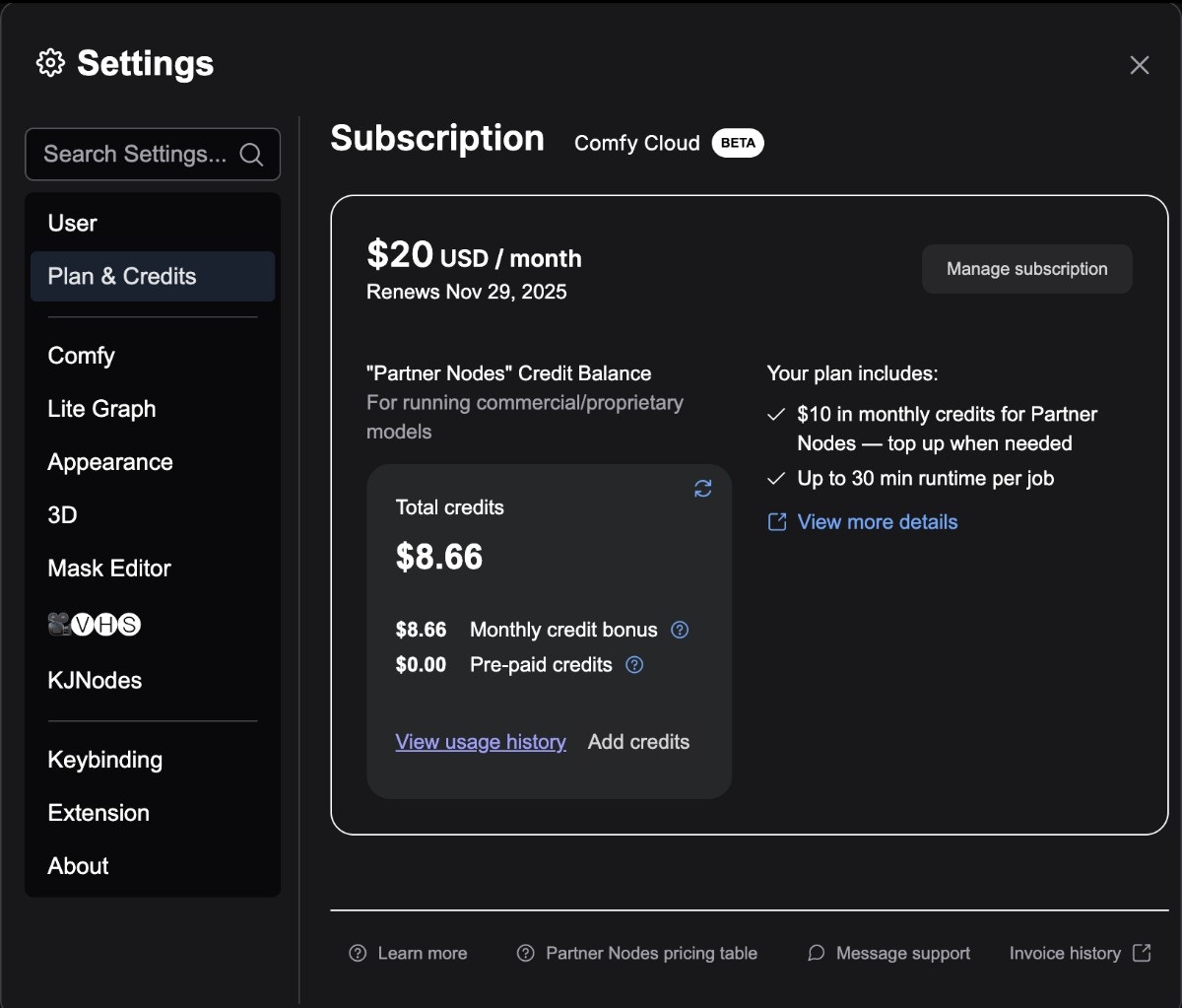Select the Plan & Credits section
Image resolution: width=1182 pixels, height=1008 pixels.
[x=121, y=276]
